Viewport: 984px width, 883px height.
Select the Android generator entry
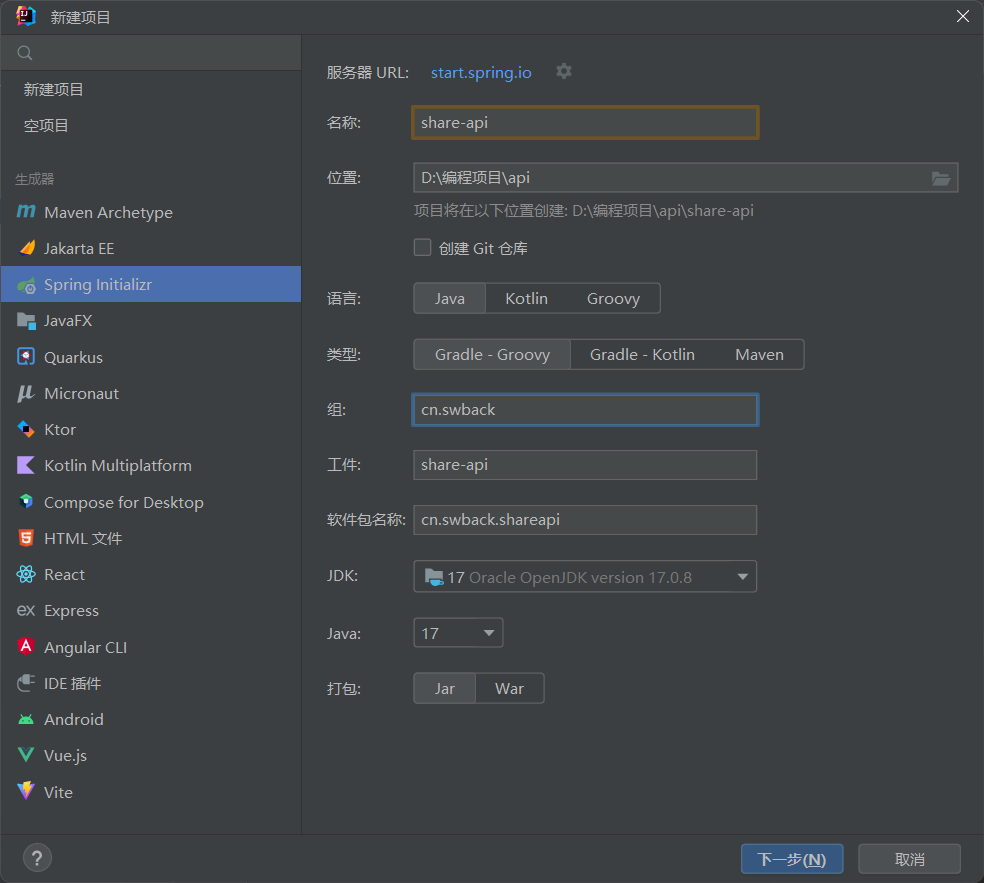pyautogui.click(x=151, y=719)
